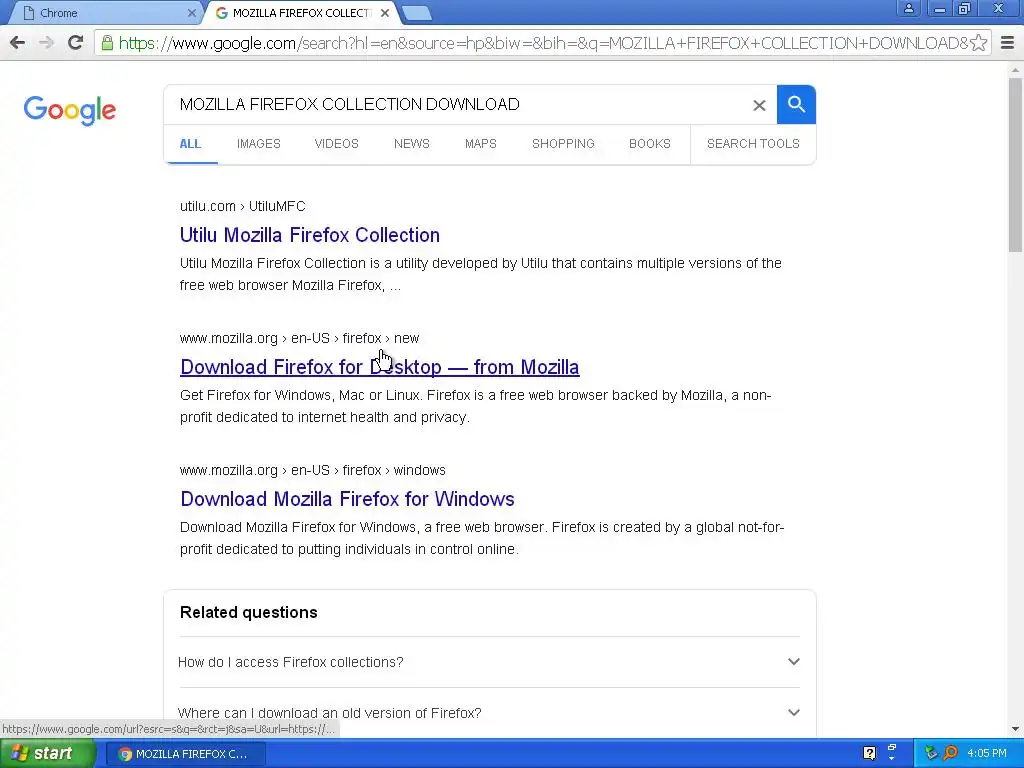Viewport: 1024px width, 768px height.
Task: Click the Google search query input field
Action: click(457, 104)
